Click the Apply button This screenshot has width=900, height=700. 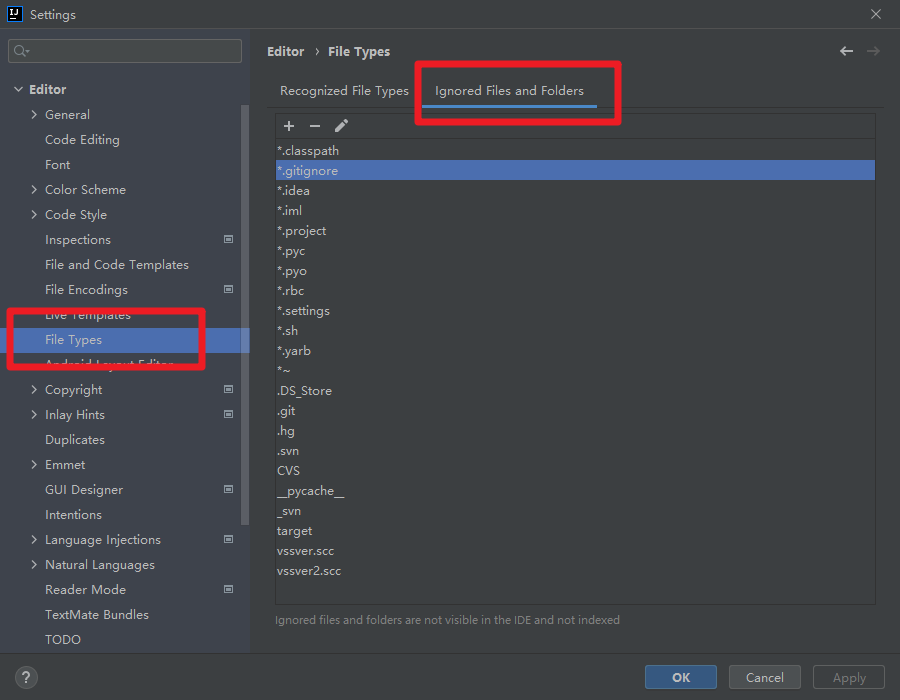[849, 677]
